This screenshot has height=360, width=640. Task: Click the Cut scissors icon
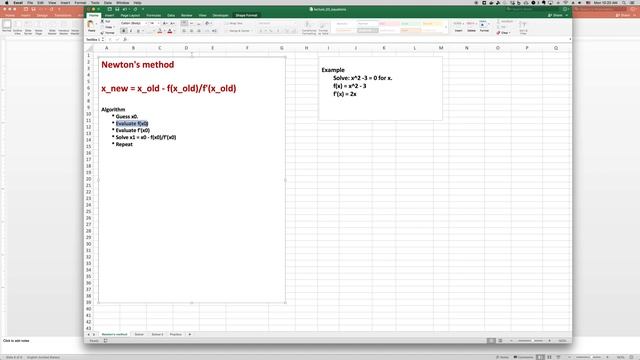pyautogui.click(x=102, y=21)
